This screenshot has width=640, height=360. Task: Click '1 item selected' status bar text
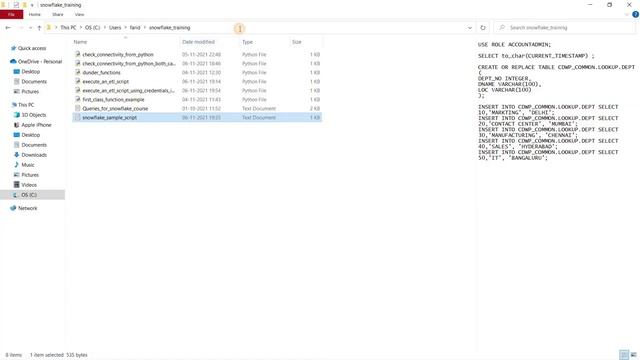pyautogui.click(x=47, y=355)
